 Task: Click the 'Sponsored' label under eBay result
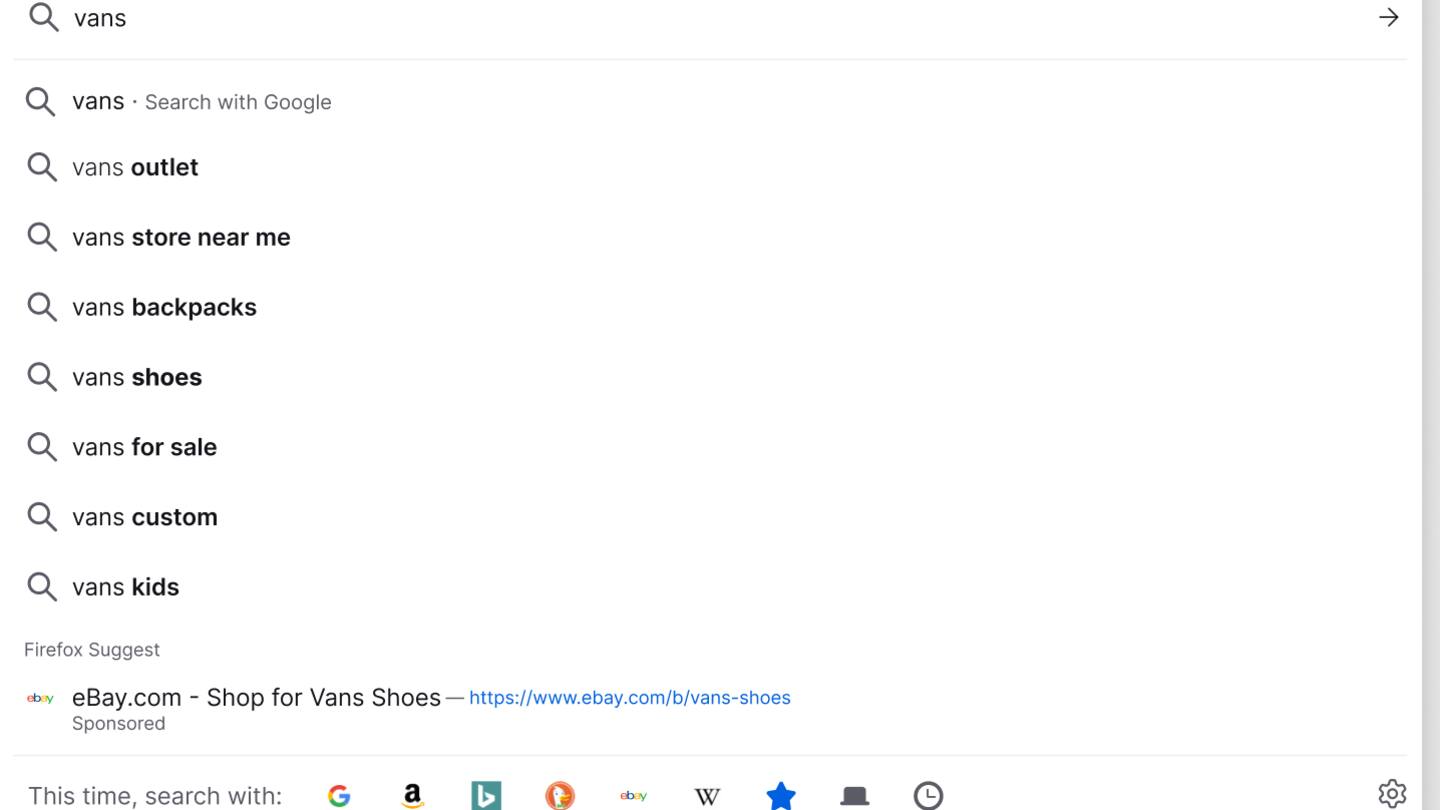118,723
